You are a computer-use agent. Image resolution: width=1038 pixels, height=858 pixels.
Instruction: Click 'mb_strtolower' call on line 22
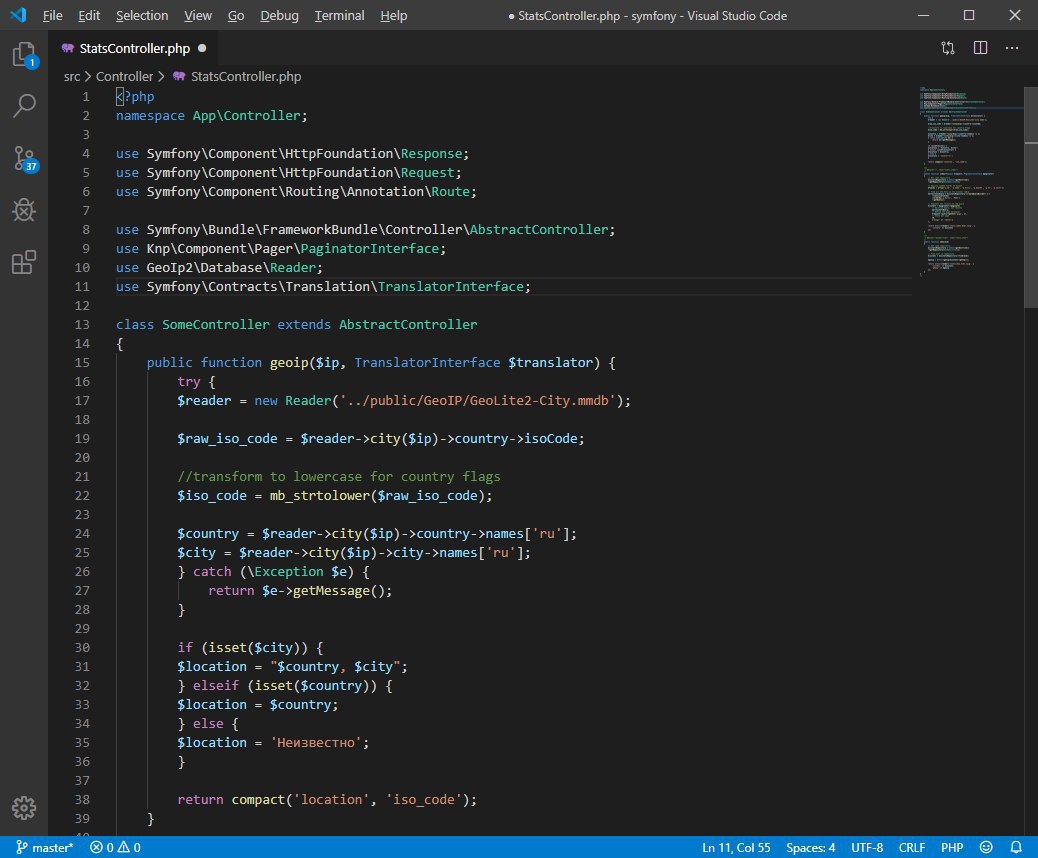point(320,496)
